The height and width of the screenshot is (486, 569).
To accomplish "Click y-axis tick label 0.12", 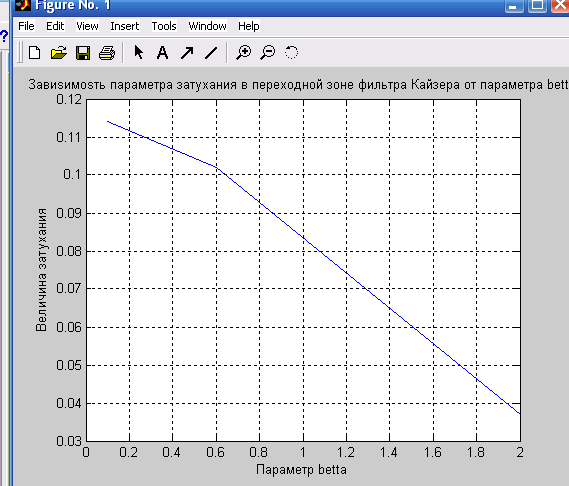I will pos(69,99).
